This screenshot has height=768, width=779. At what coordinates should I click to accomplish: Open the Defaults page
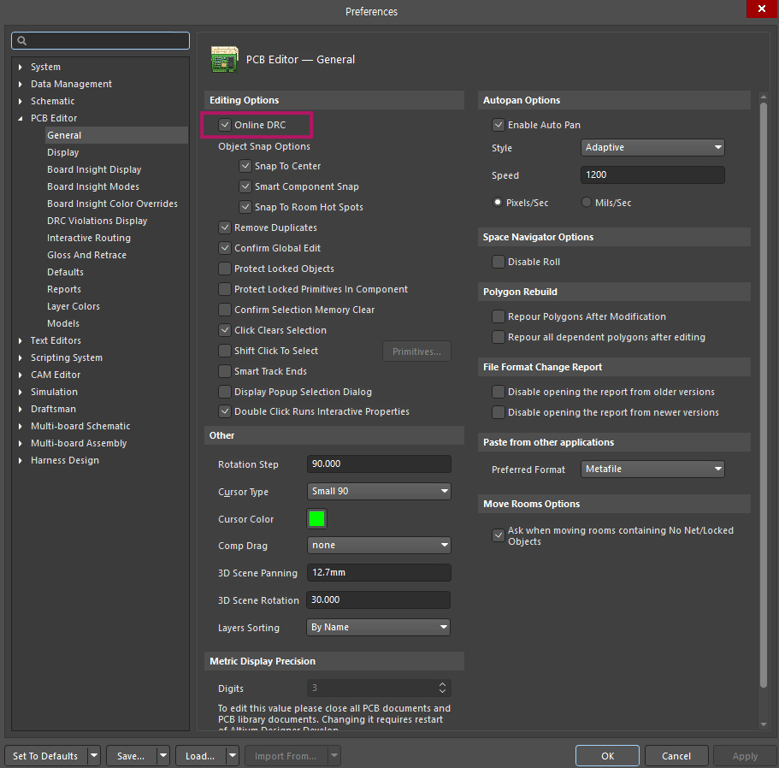click(65, 272)
